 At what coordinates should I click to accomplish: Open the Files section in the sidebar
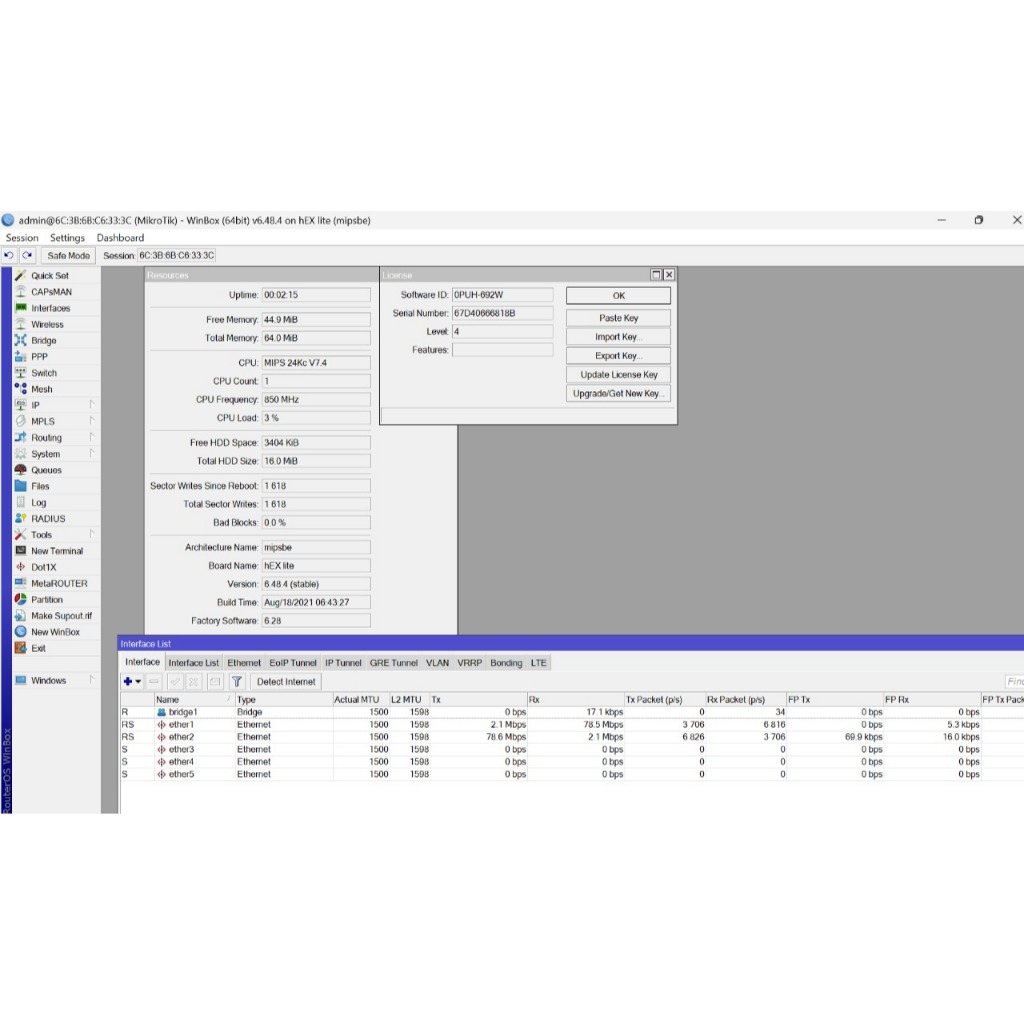40,486
